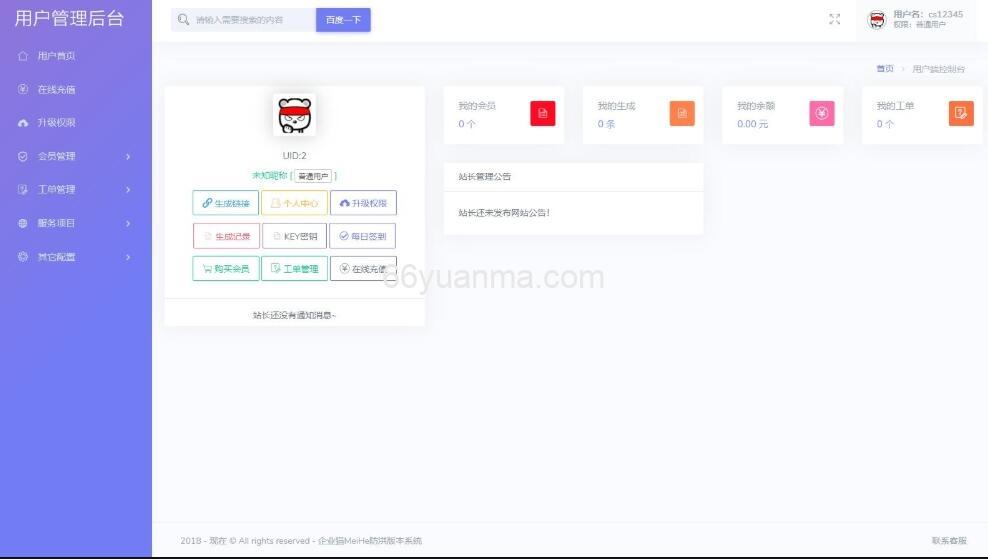Click the 在线充值 button in profile card
Image resolution: width=988 pixels, height=559 pixels.
[363, 268]
